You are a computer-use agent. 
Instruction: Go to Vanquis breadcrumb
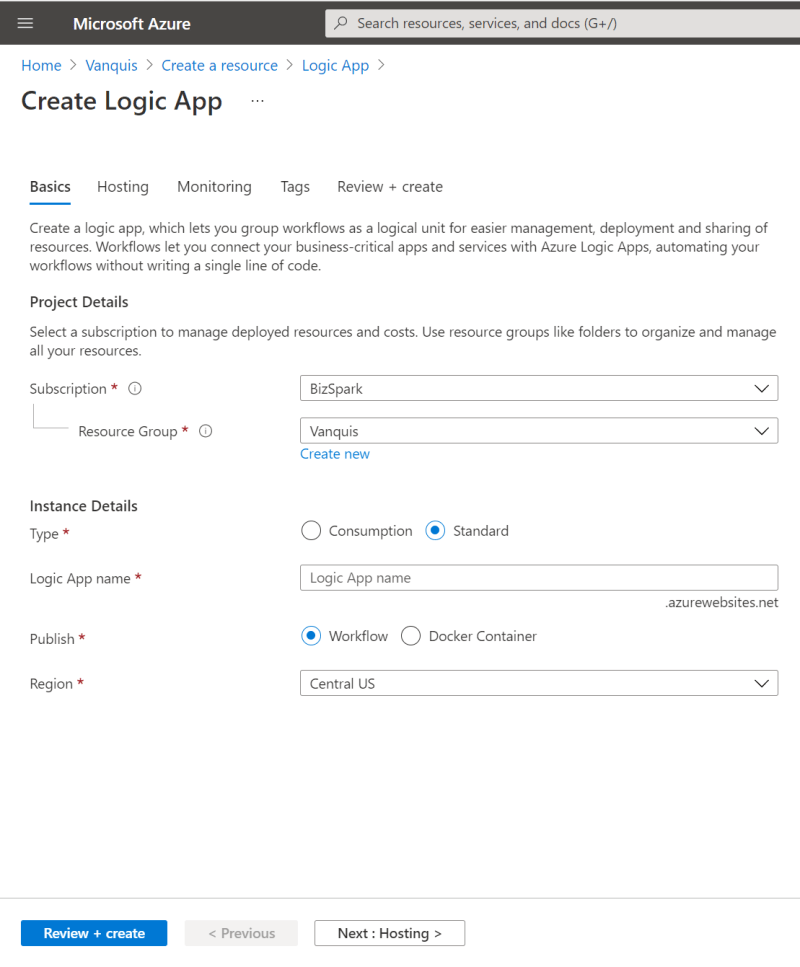pos(111,65)
